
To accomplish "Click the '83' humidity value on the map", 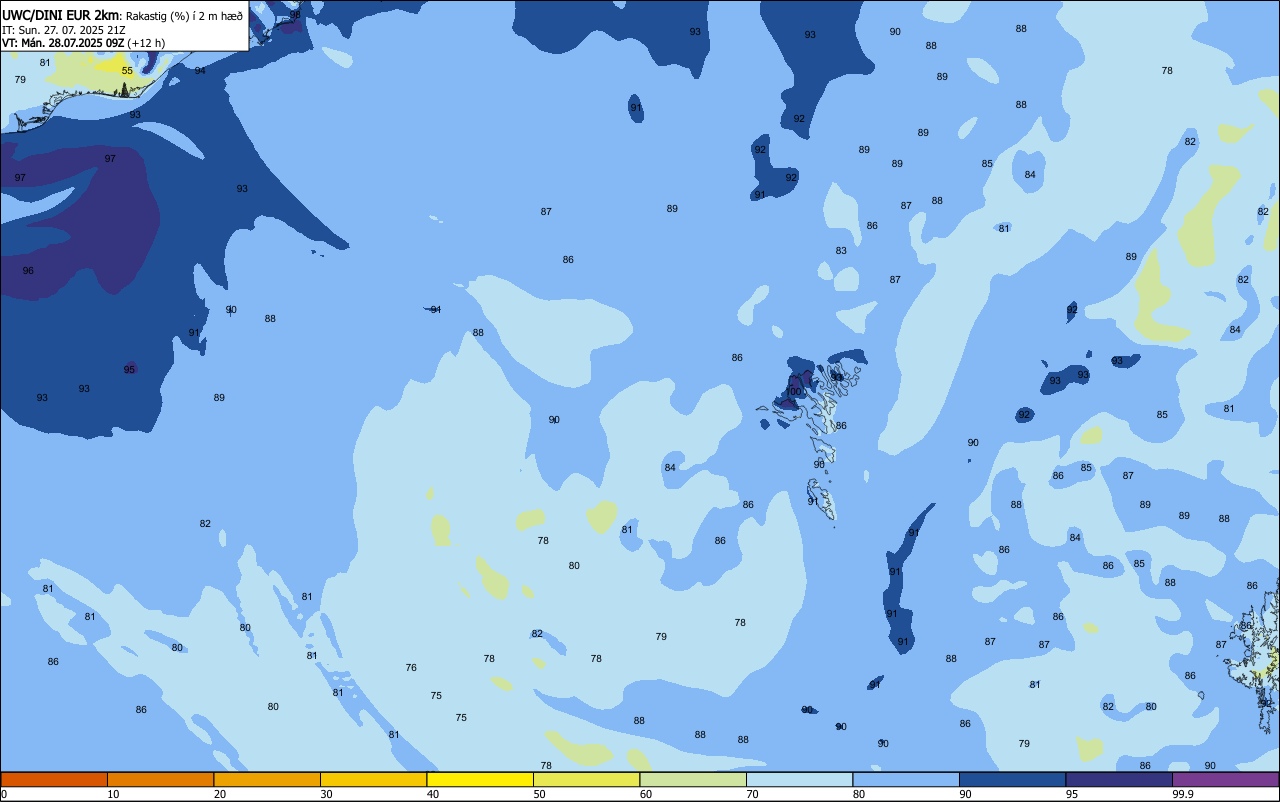I will pyautogui.click(x=841, y=251).
